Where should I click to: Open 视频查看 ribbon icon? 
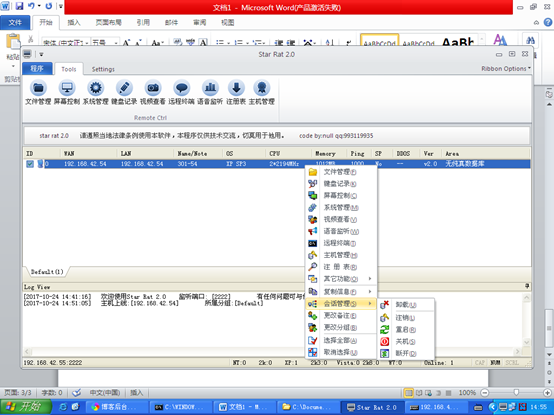153,93
